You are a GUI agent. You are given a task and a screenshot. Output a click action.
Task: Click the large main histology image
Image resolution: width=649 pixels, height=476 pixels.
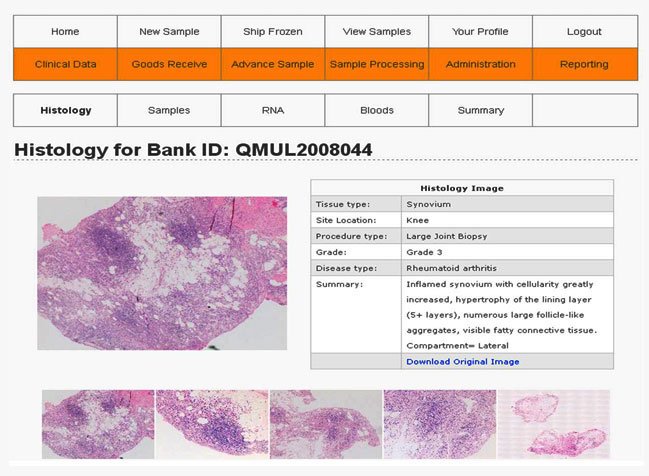(162, 272)
